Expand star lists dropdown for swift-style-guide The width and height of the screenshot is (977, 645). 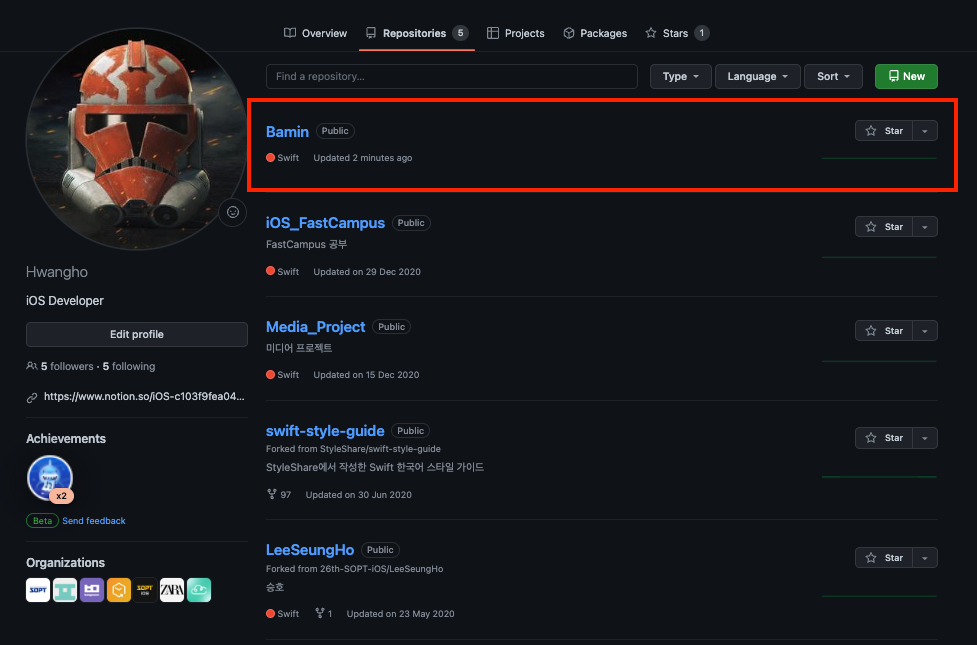pos(925,438)
